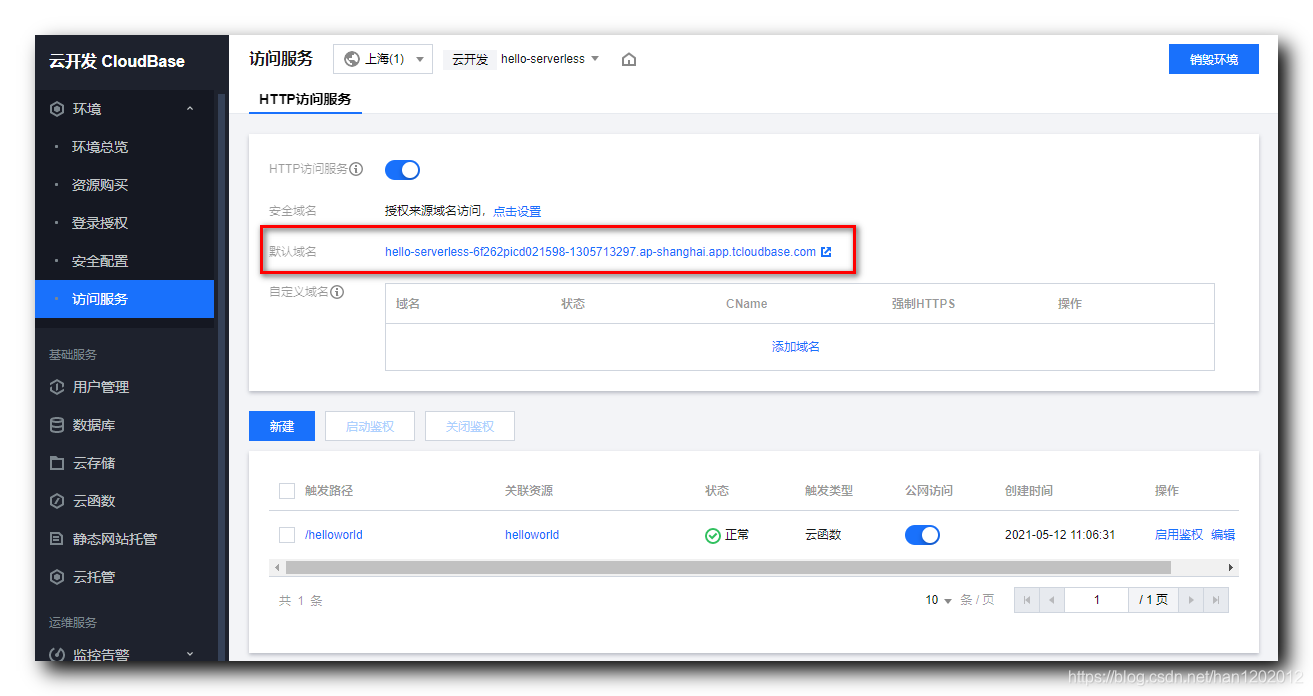Image resolution: width=1313 pixels, height=696 pixels.
Task: Go to previous page in pagination
Action: tap(1052, 600)
